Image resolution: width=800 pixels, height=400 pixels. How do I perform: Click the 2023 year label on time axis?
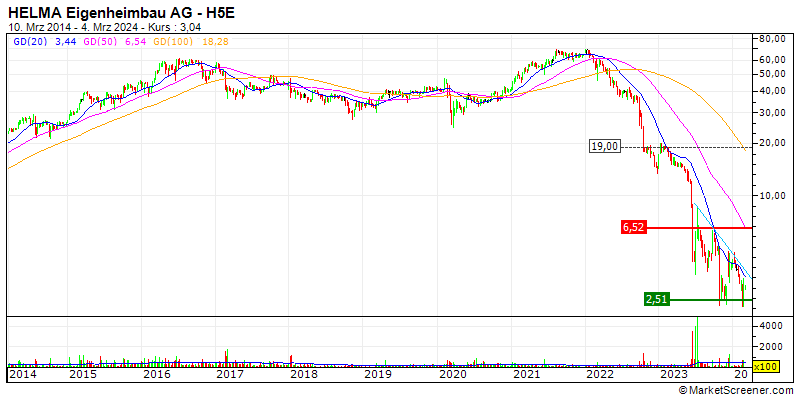point(672,375)
